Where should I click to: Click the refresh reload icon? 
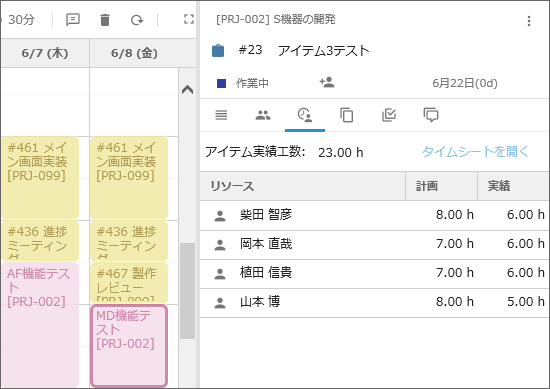pyautogui.click(x=137, y=20)
